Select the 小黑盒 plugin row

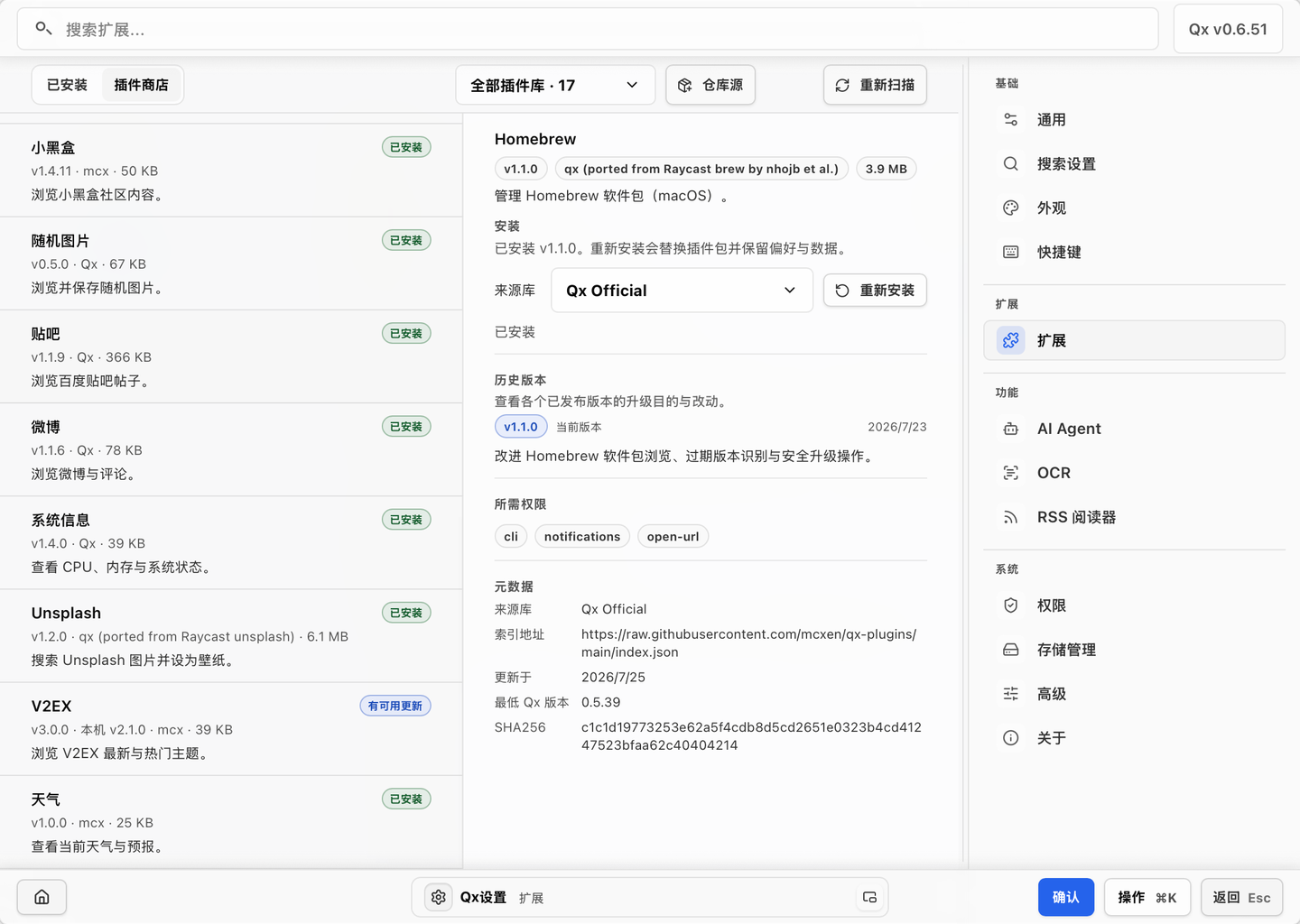[231, 171]
